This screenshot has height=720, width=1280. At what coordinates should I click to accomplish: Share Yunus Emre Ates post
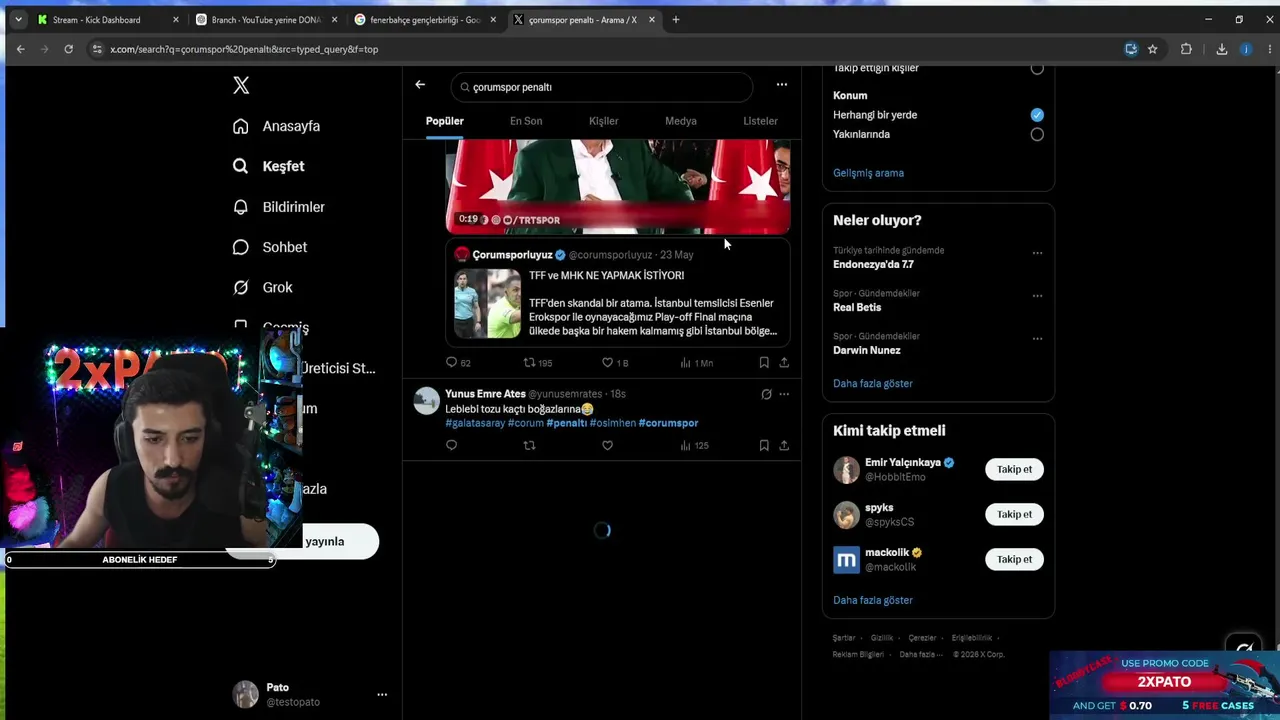coord(784,445)
